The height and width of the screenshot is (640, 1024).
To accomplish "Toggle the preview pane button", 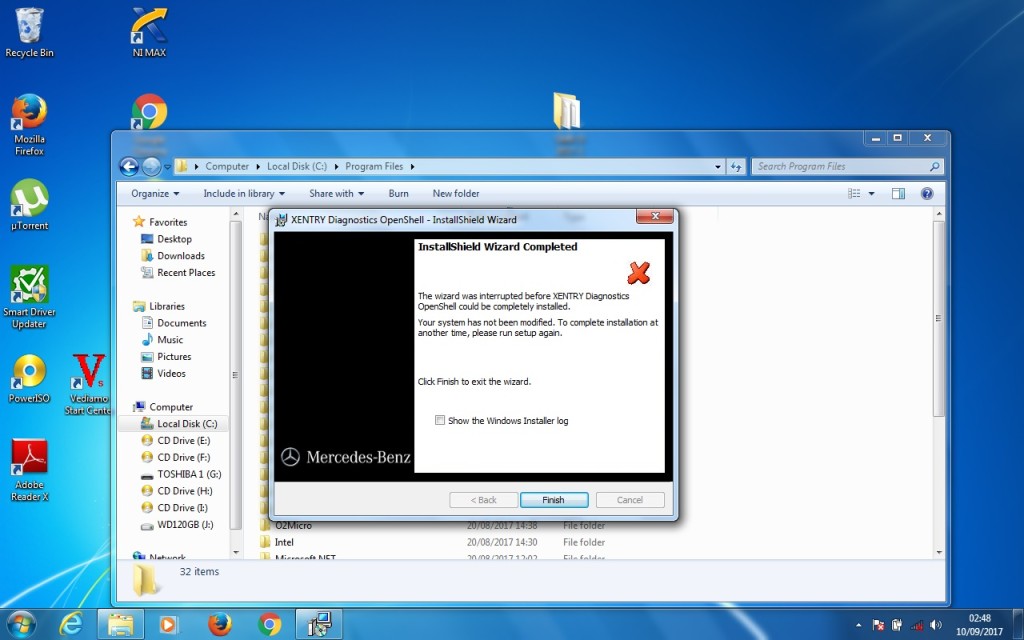I will coord(898,194).
